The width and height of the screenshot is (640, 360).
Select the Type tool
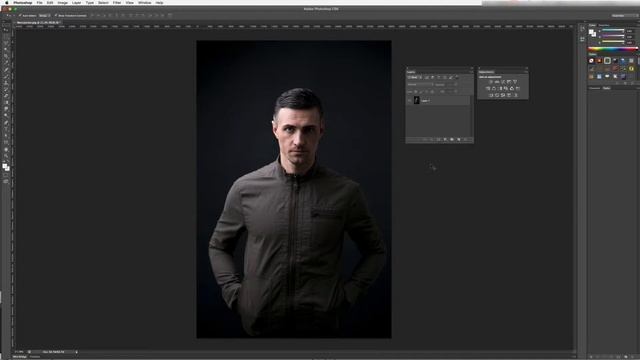(x=6, y=129)
